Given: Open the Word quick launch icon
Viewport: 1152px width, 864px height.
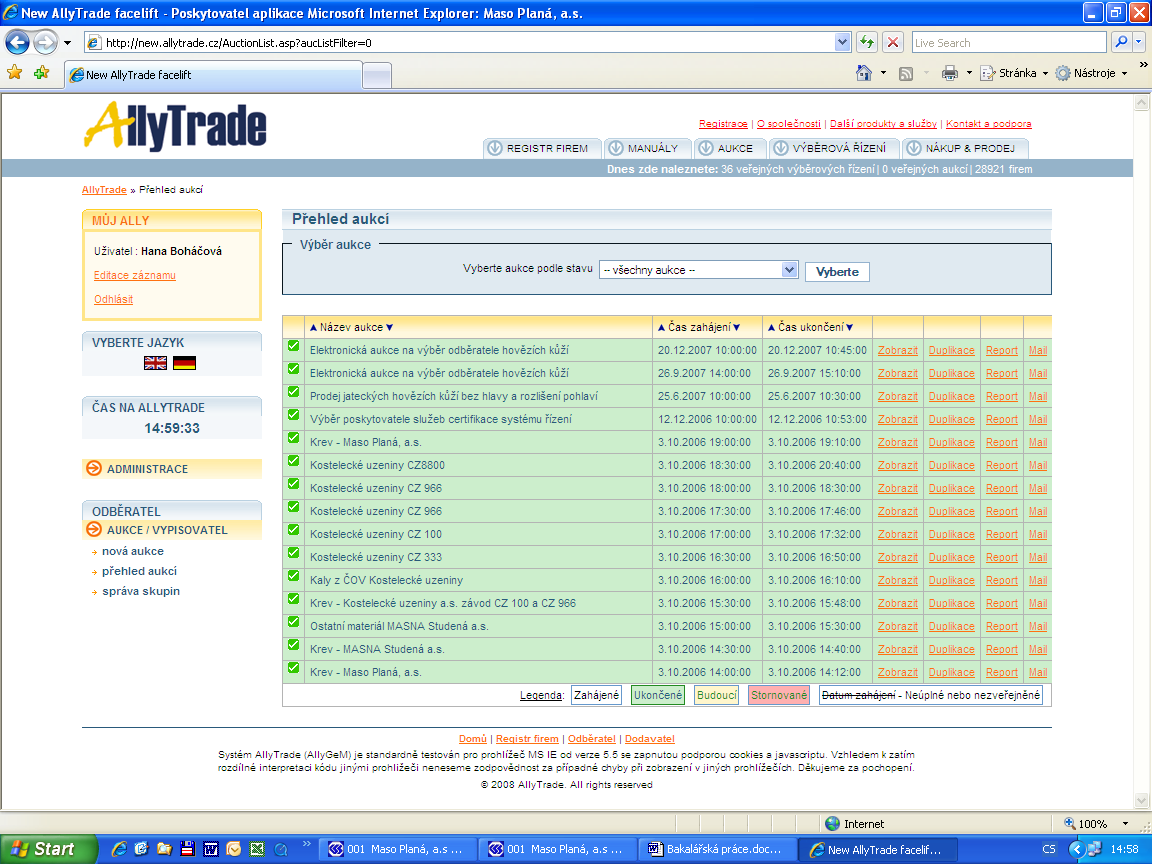Looking at the screenshot, I should coord(211,849).
